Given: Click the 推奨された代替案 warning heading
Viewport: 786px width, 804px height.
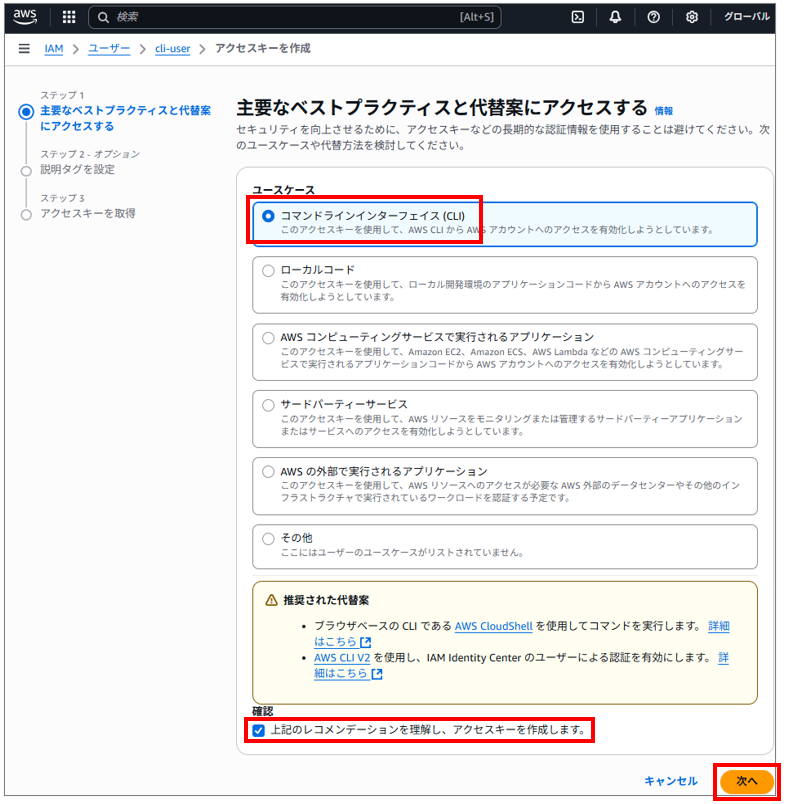Looking at the screenshot, I should pyautogui.click(x=326, y=600).
